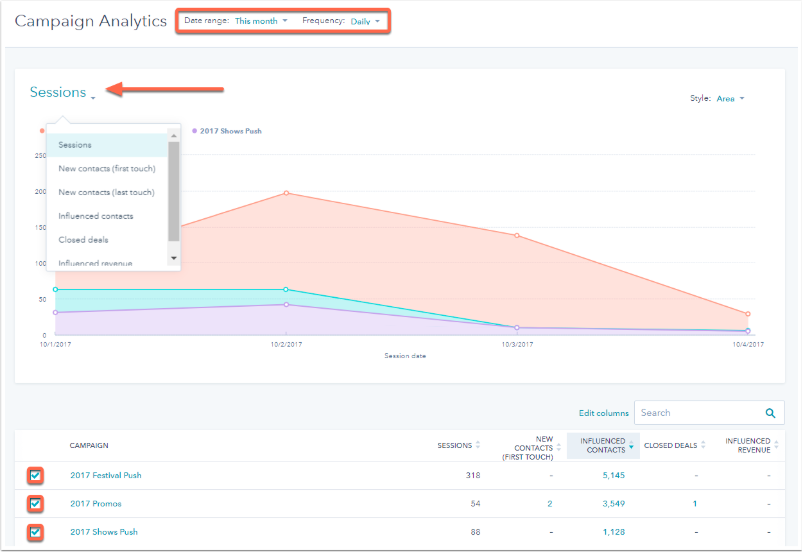Screen dimensions: 802x552
Task: Sort by the Sessions column arrows
Action: coord(477,445)
